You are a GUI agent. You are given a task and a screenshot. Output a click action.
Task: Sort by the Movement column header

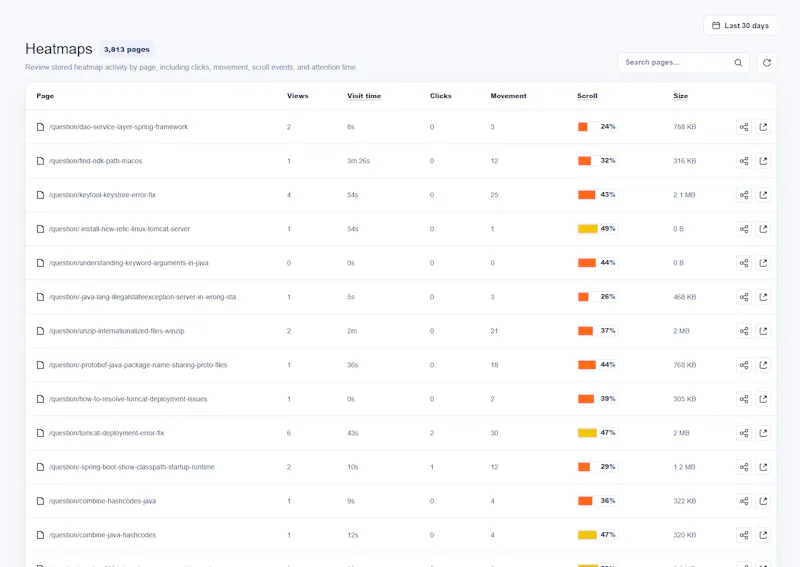[508, 96]
